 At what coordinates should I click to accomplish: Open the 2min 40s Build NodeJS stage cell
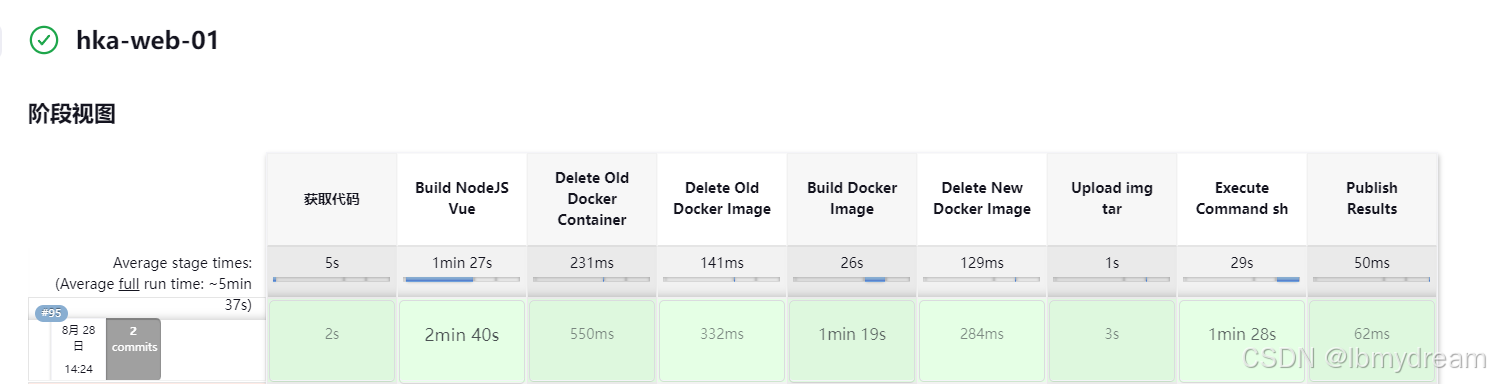click(x=462, y=335)
